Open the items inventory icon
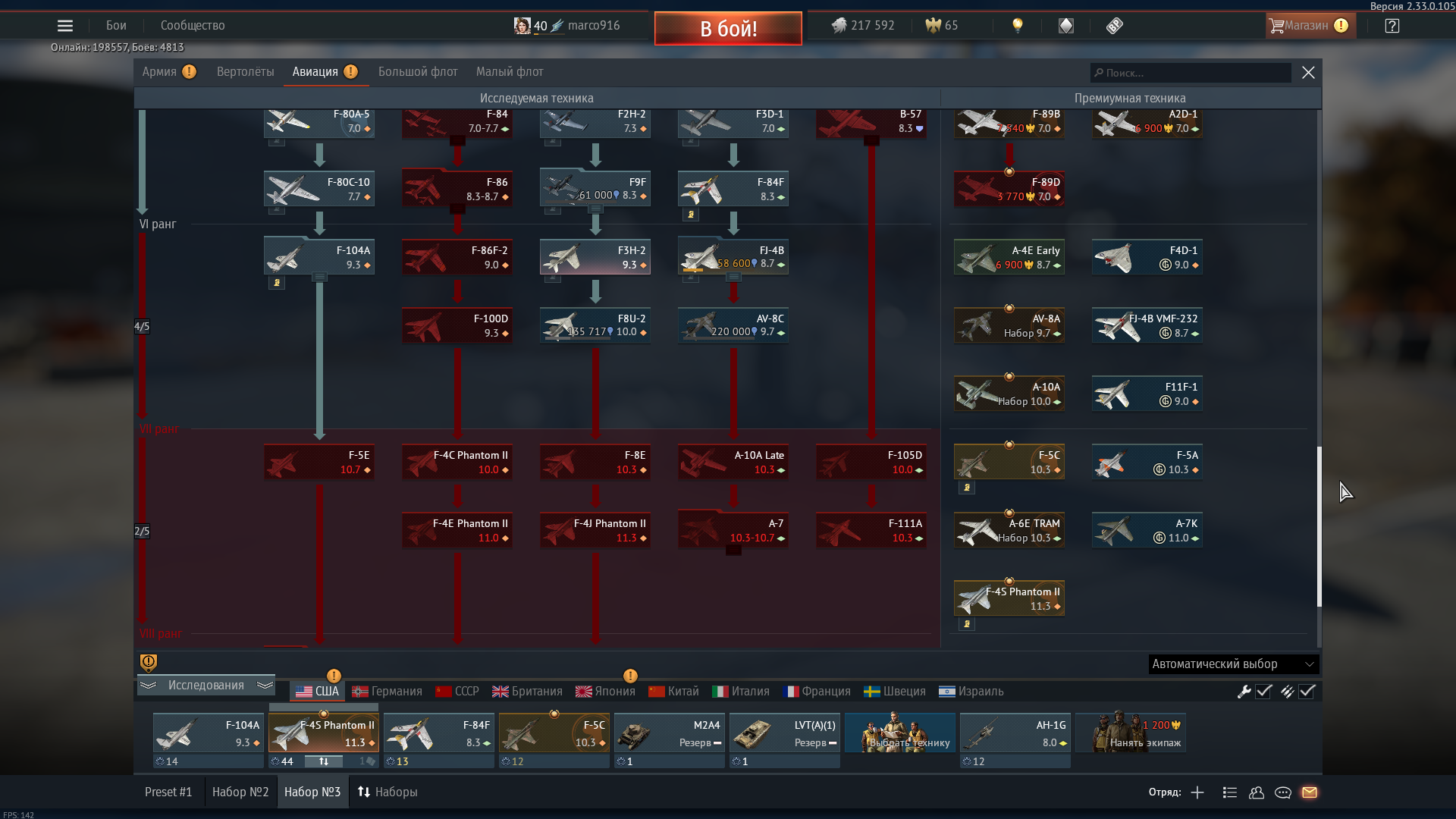The image size is (1456, 819). (1066, 26)
